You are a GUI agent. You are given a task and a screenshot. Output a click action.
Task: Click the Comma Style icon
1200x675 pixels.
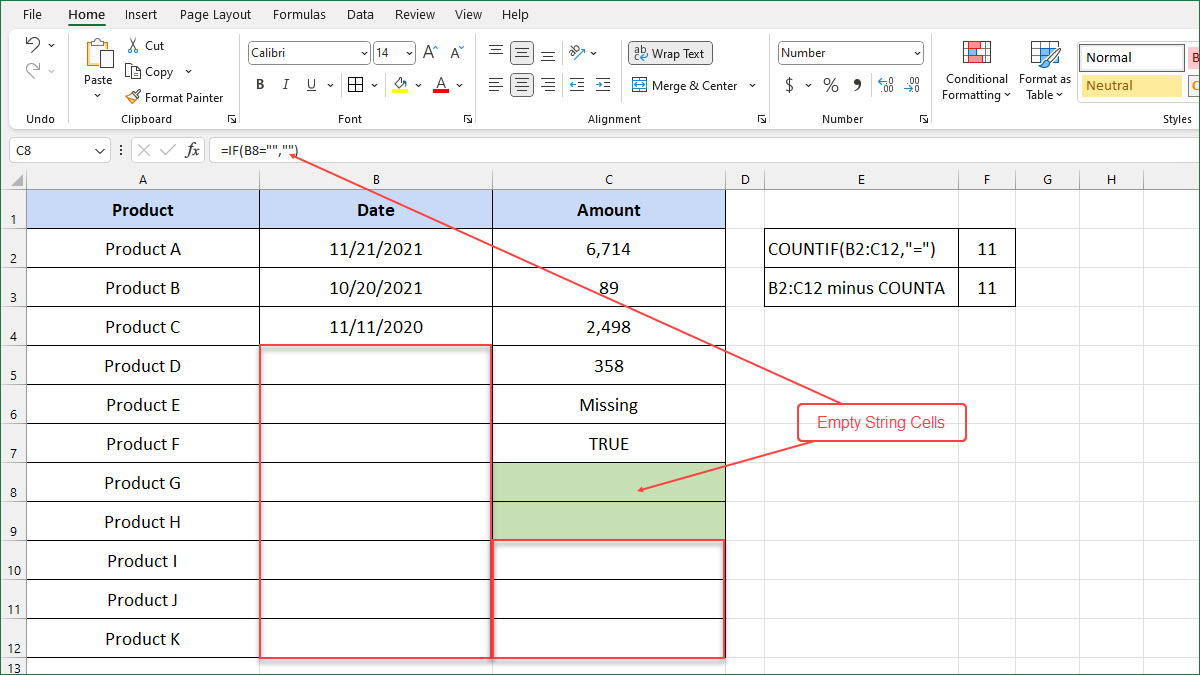856,85
